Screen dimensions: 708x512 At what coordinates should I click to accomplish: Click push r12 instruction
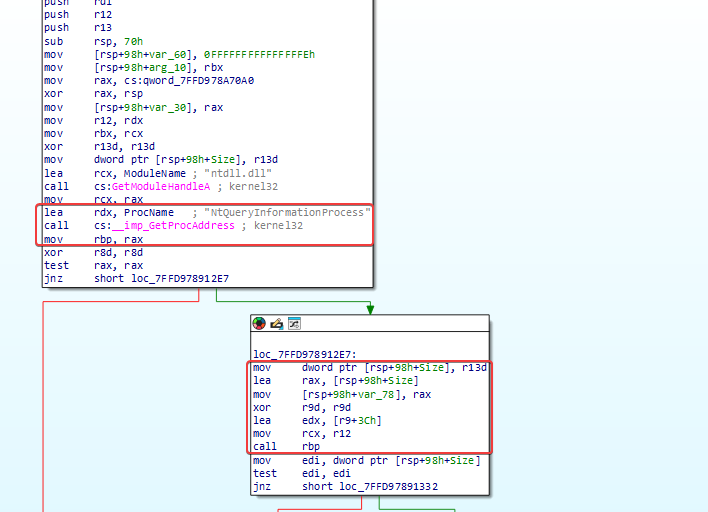(x=78, y=14)
